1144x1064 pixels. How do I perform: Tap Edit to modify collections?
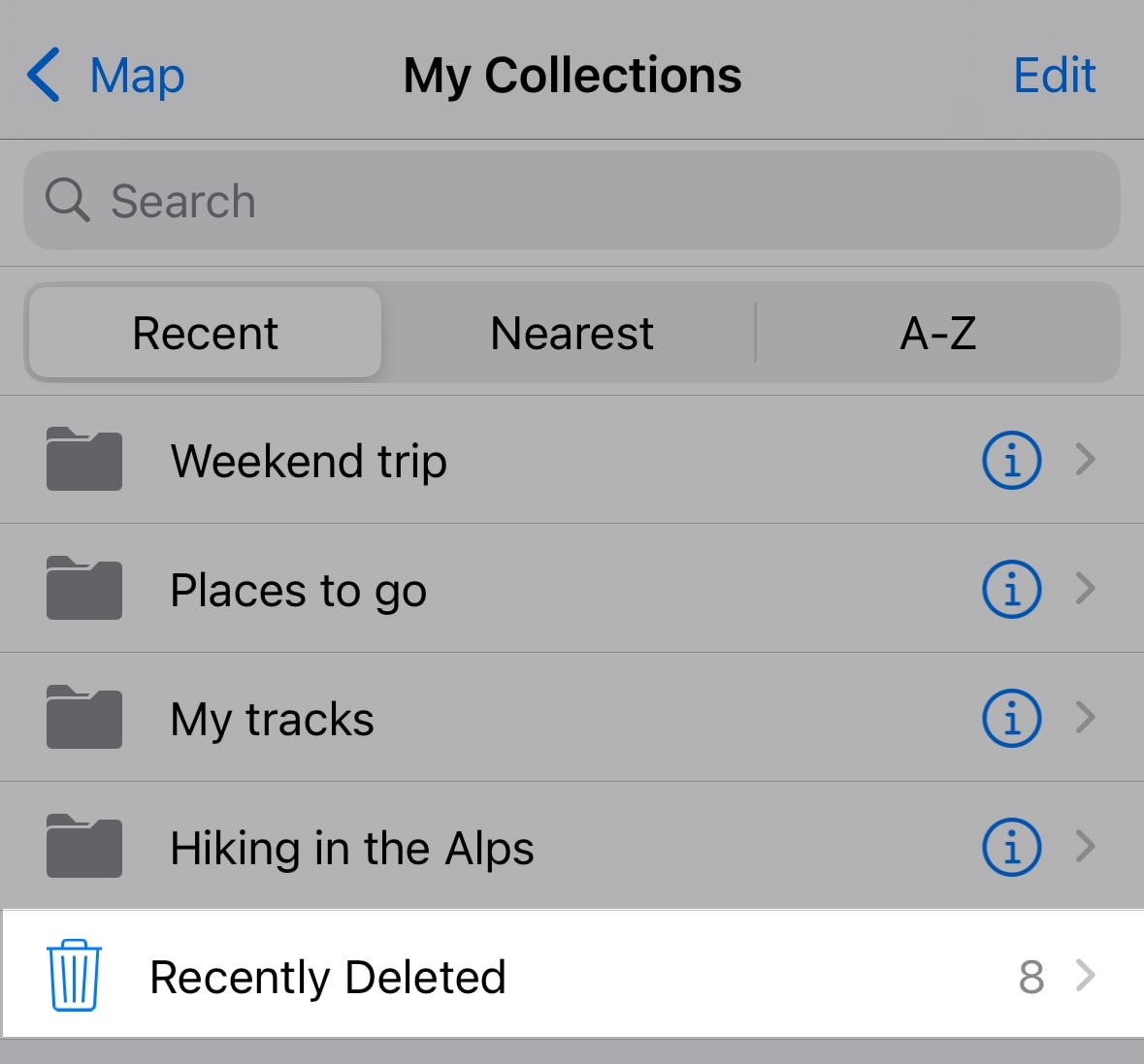click(1054, 75)
